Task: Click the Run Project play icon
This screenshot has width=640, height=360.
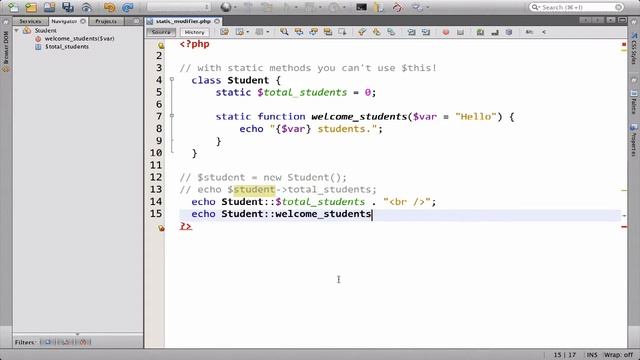Action: pos(287,7)
